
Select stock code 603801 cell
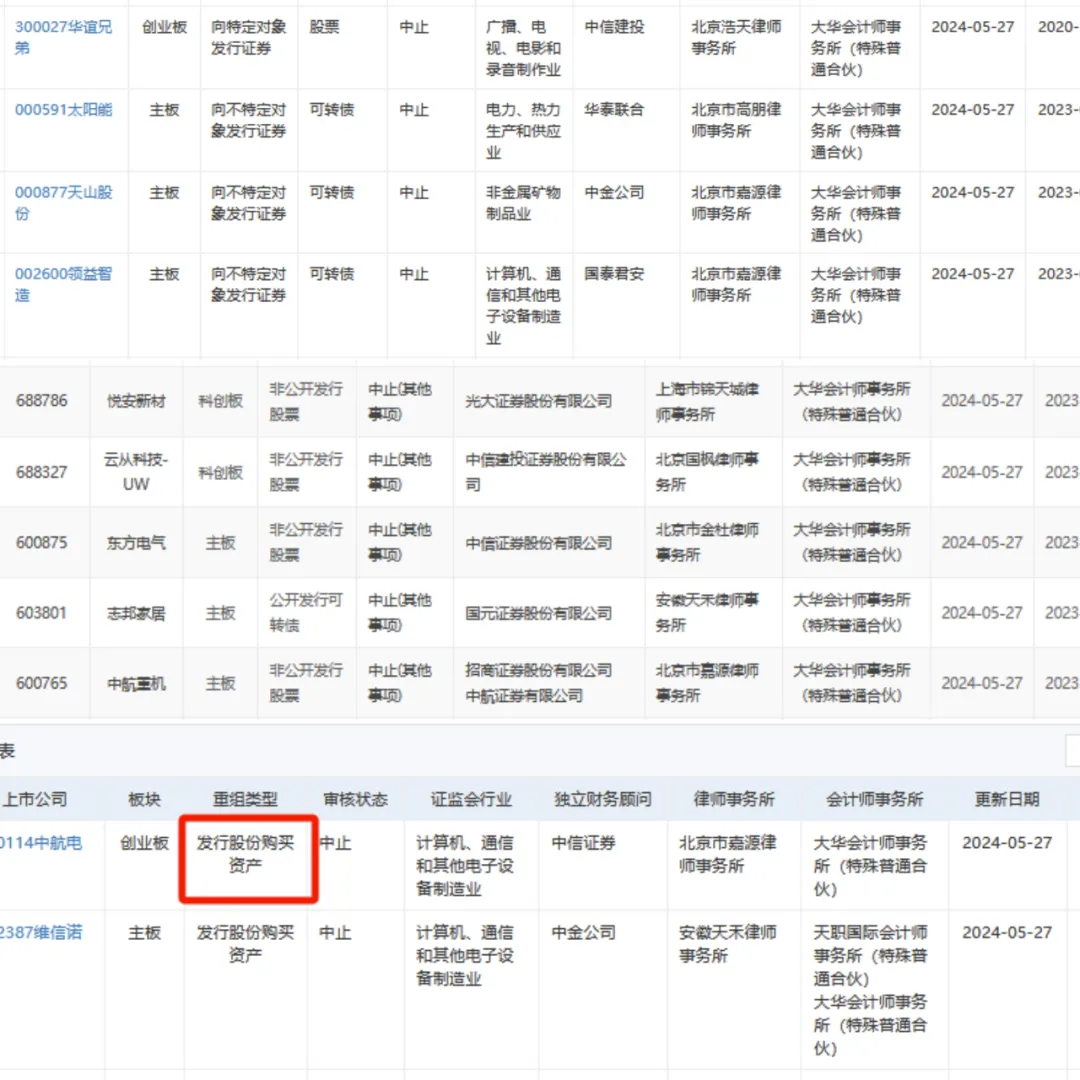click(x=42, y=612)
